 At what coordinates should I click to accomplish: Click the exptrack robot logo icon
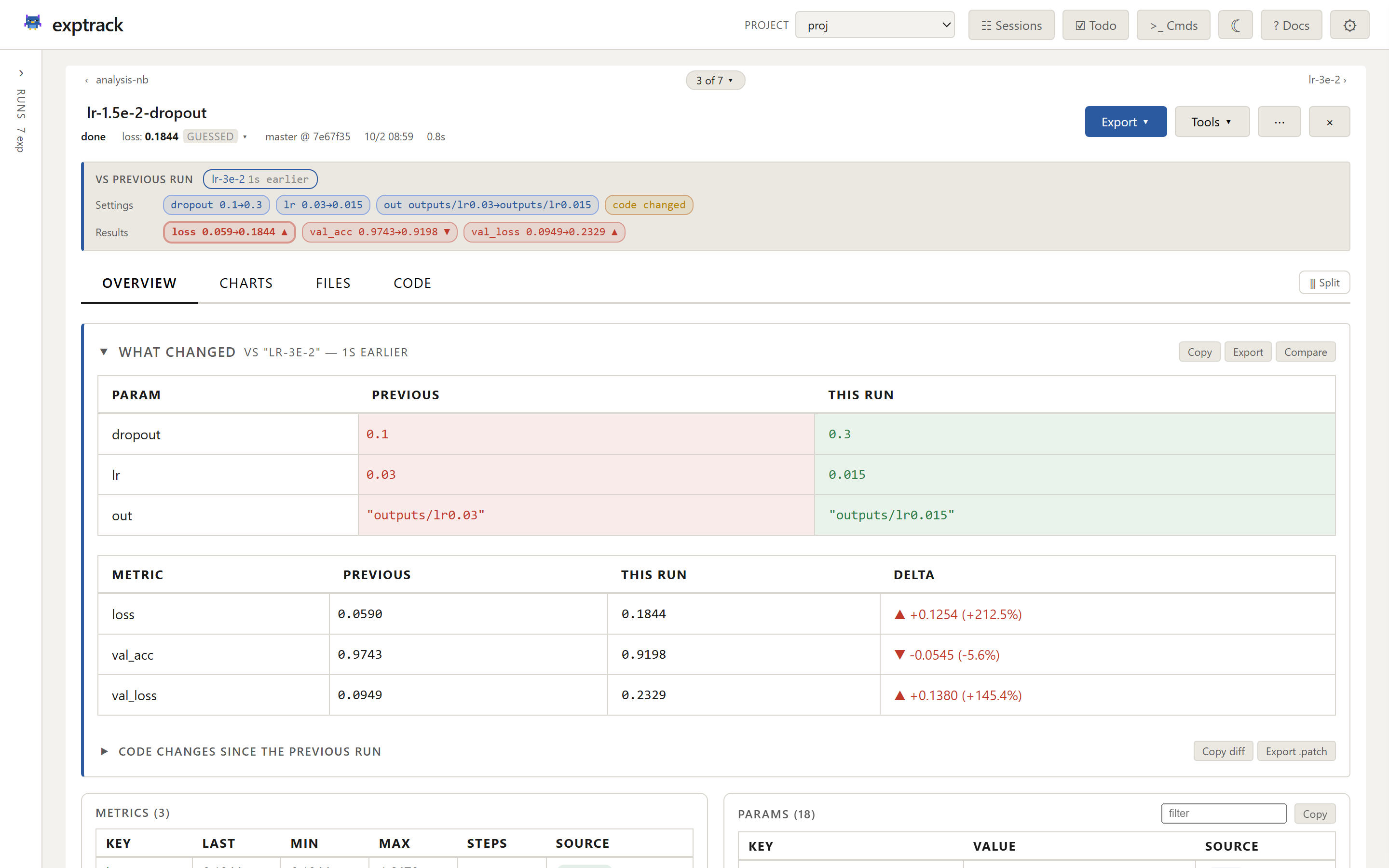pos(33,23)
